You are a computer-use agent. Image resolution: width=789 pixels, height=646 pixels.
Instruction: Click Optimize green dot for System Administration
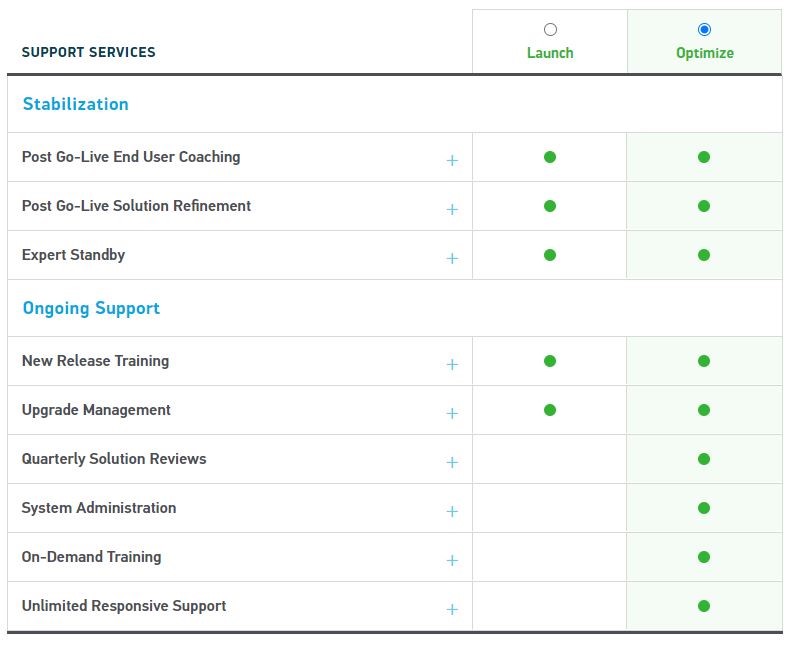pos(704,508)
